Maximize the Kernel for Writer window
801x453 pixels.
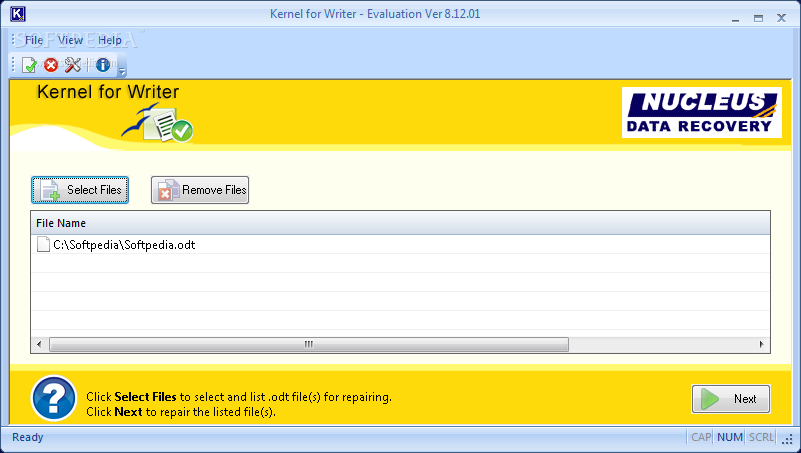click(x=758, y=18)
